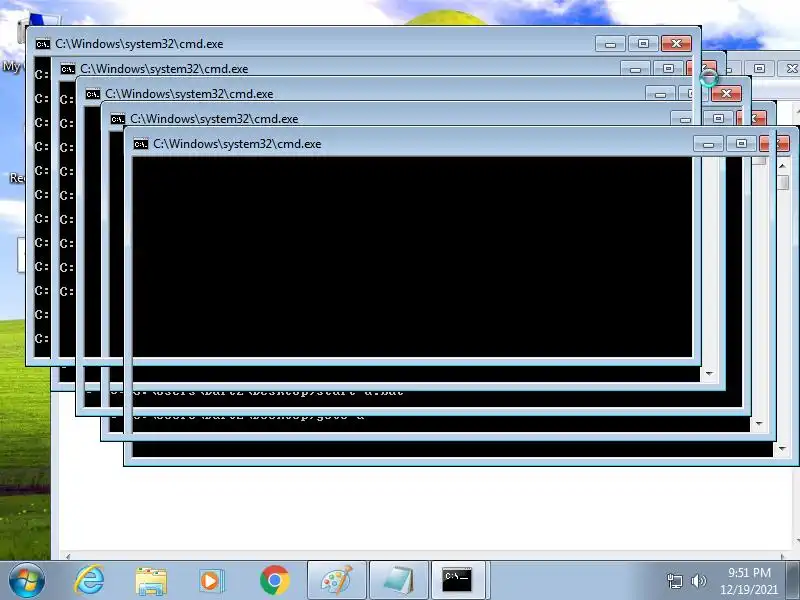Minimize the uppermost cmd.exe window
Viewport: 800px width, 600px height.
(x=610, y=44)
